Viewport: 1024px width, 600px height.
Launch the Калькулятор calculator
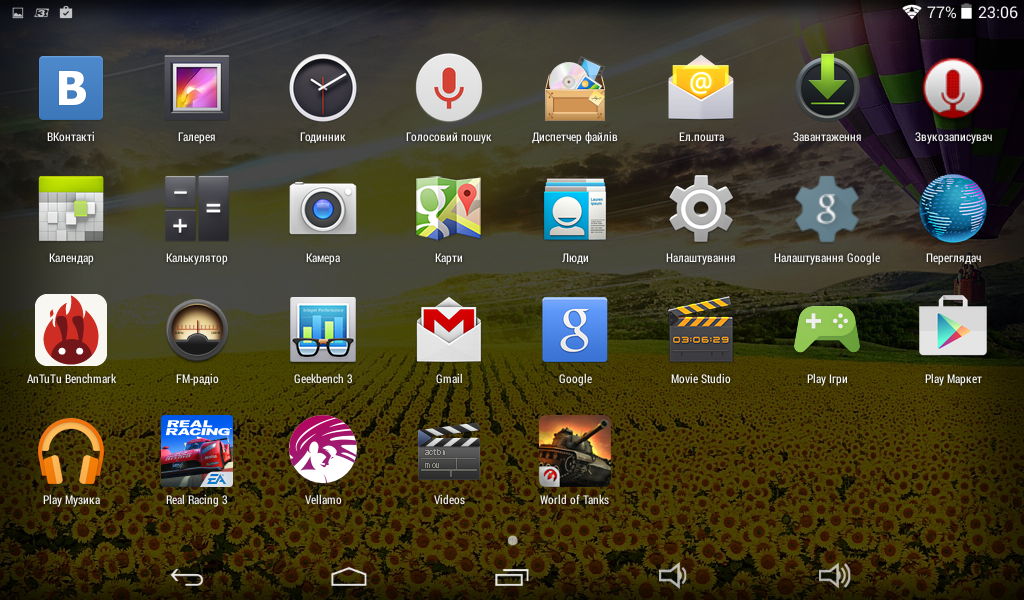coord(197,209)
